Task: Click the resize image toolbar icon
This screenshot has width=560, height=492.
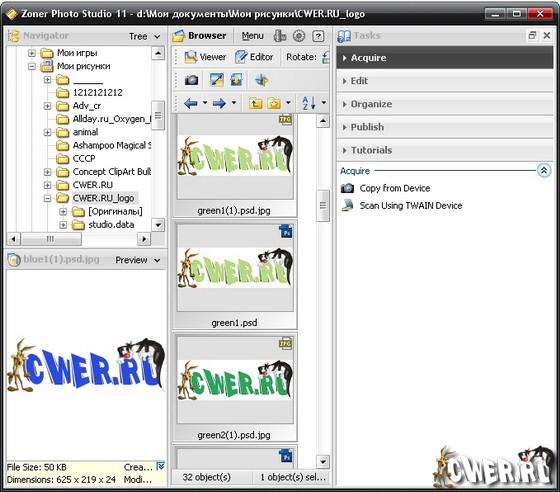Action: [217, 80]
